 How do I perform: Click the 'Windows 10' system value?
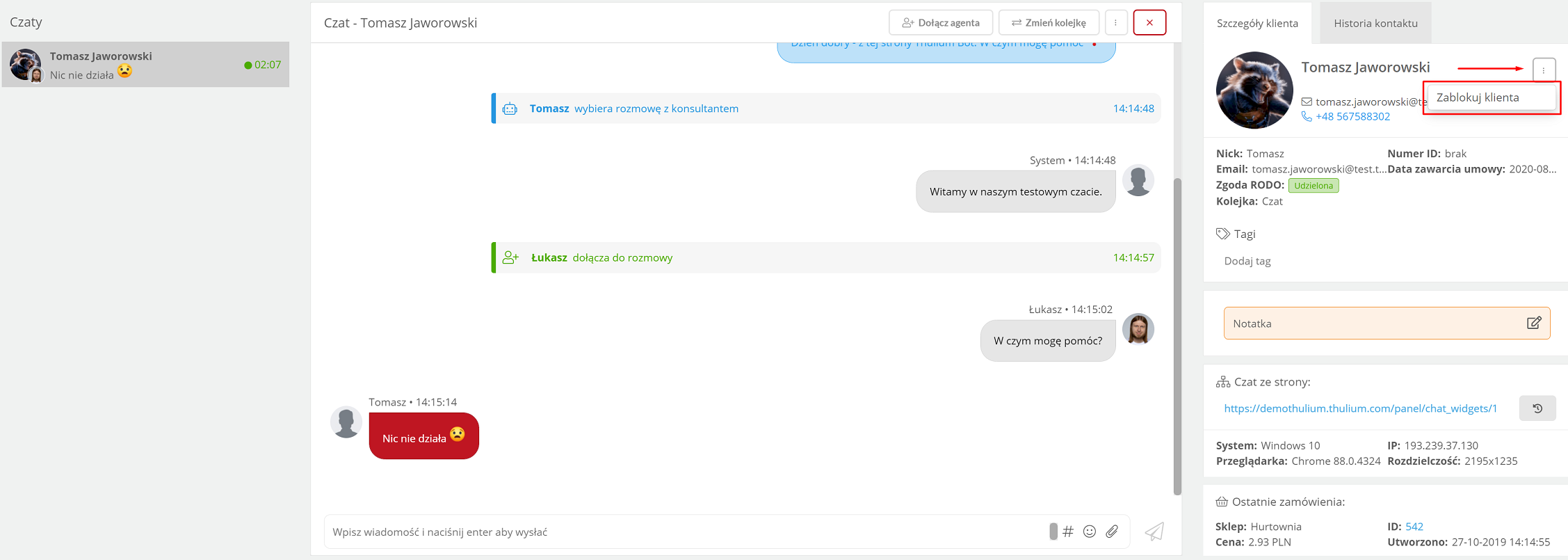(1290, 445)
